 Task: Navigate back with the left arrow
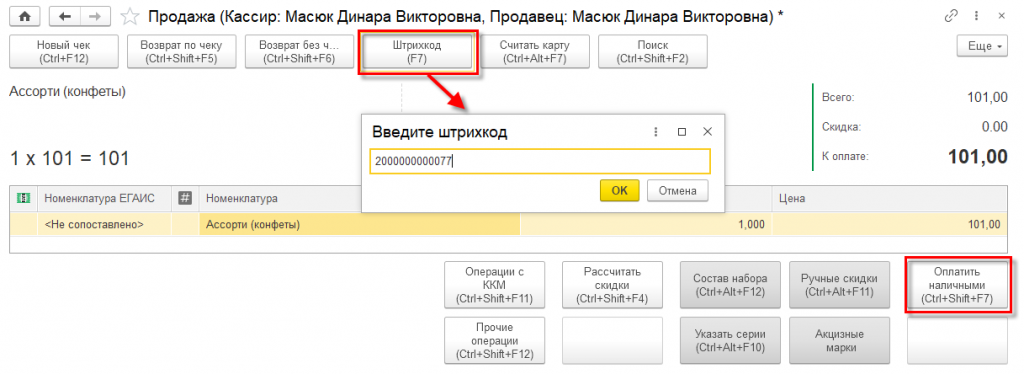[64, 17]
